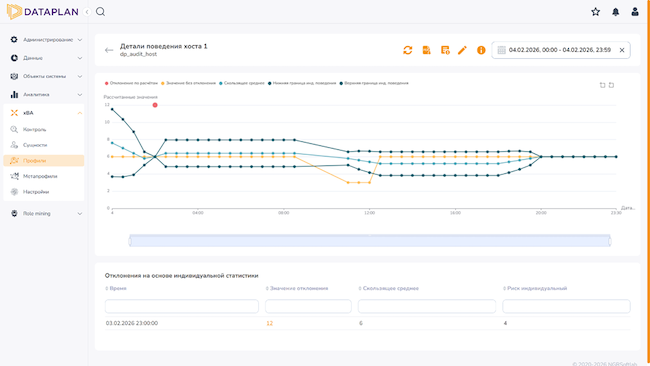
Task: Go back using the left arrow
Action: (x=109, y=50)
